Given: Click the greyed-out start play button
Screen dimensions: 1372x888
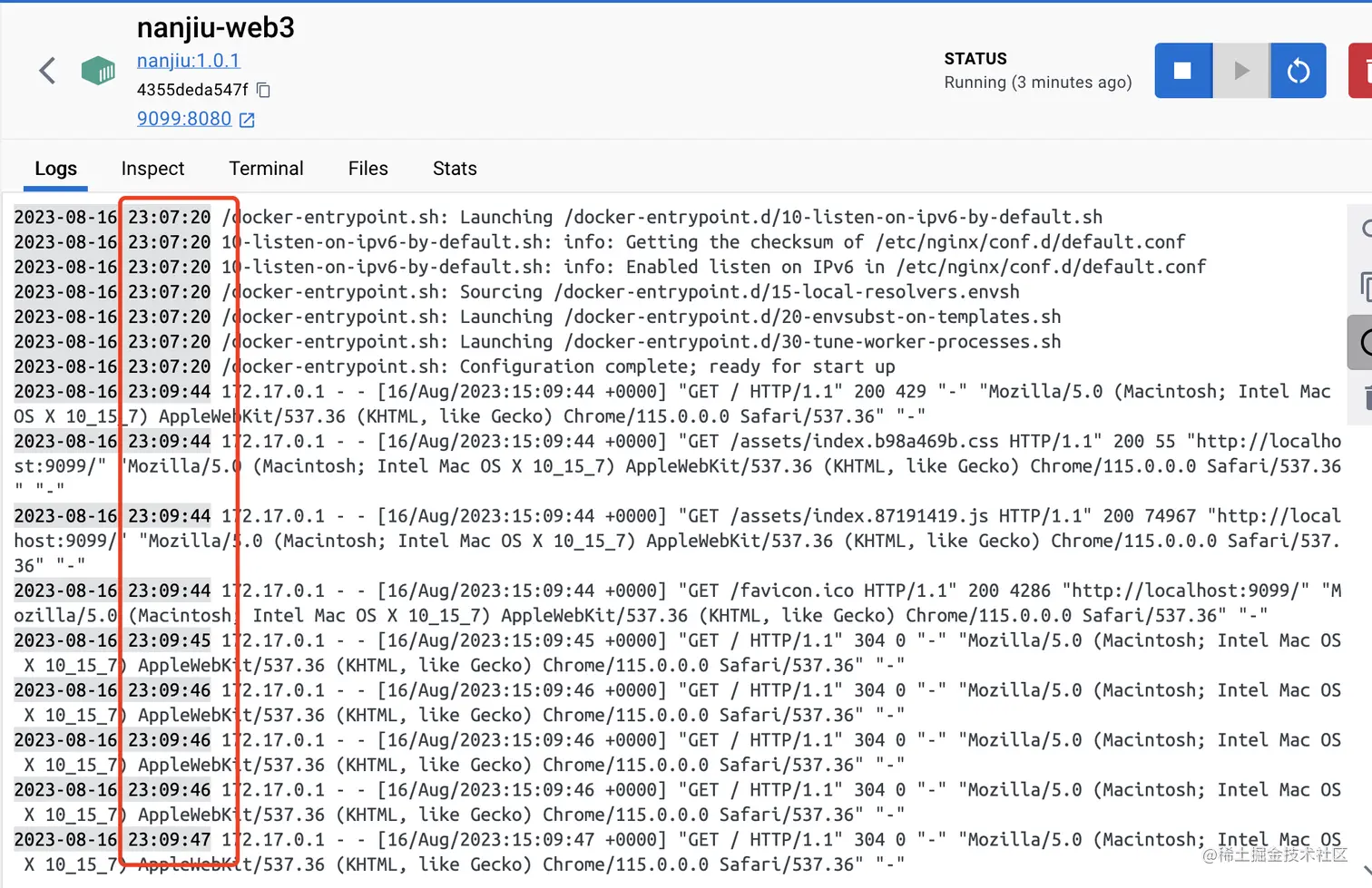Looking at the screenshot, I should [x=1241, y=71].
